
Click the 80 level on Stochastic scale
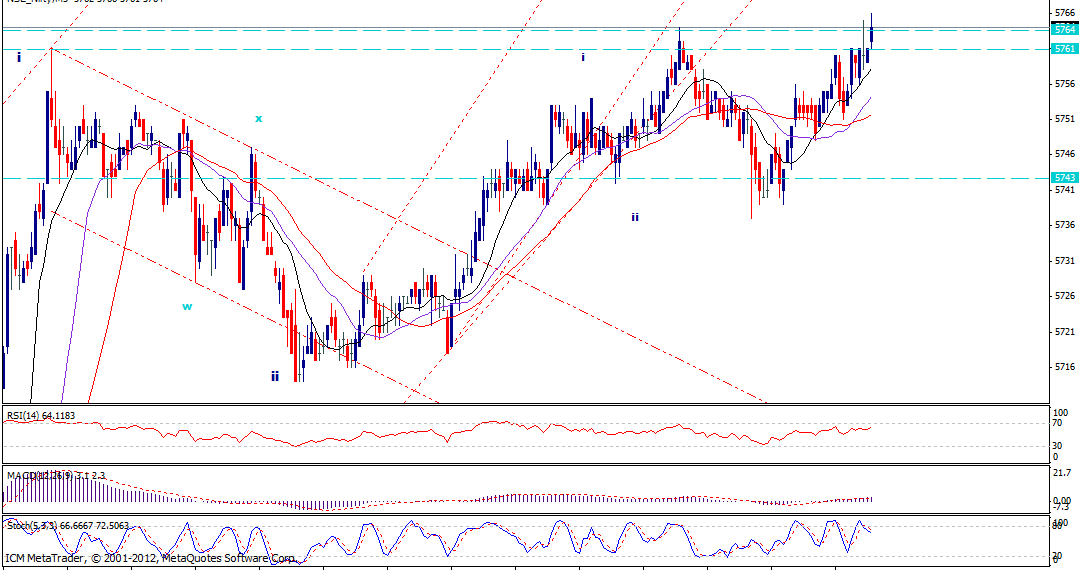(x=1058, y=527)
